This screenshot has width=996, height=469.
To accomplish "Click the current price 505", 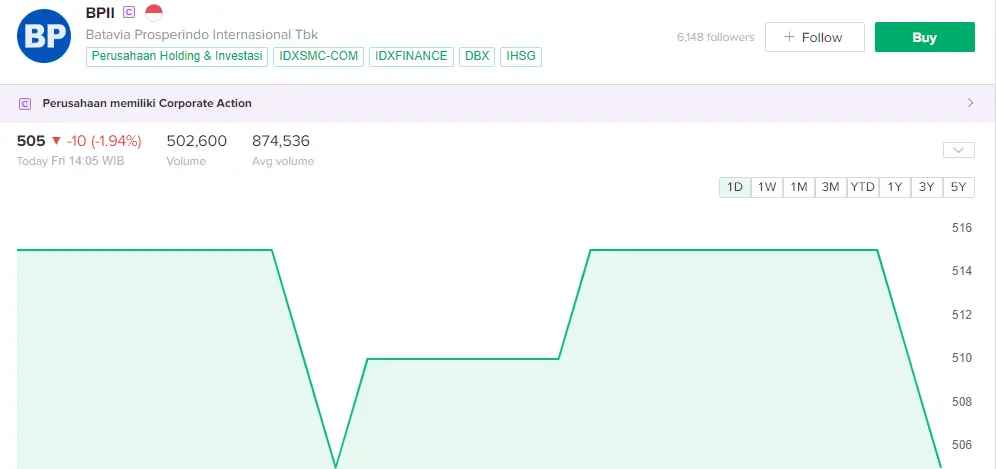I will click(31, 141).
